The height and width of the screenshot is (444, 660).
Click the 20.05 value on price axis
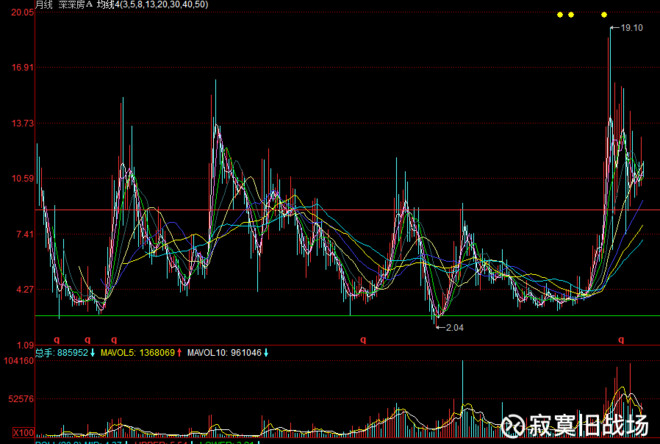coord(18,14)
